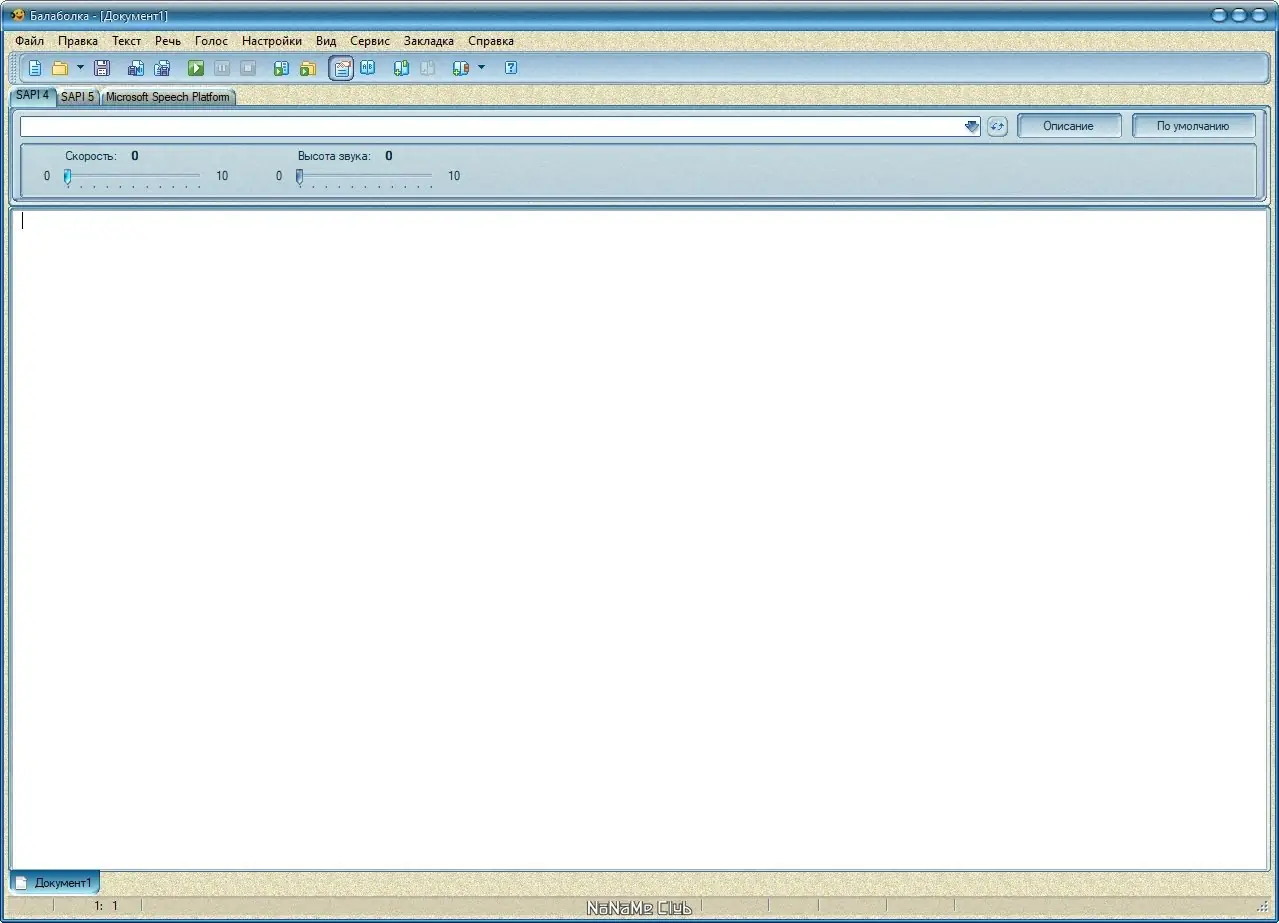Open the Речь menu
Viewport: 1279px width, 923px height.
click(x=168, y=41)
